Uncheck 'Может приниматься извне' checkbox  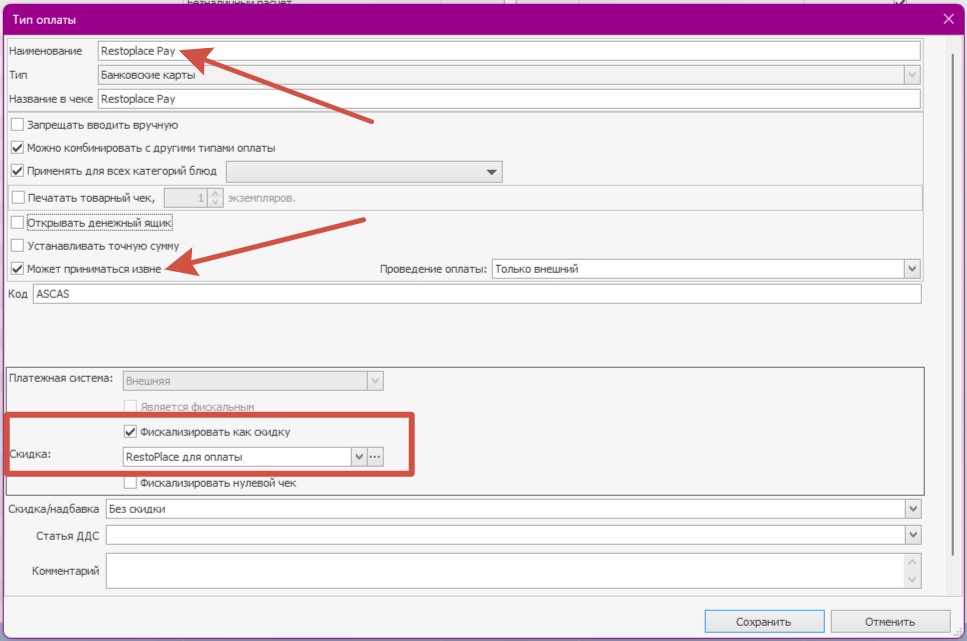17,269
